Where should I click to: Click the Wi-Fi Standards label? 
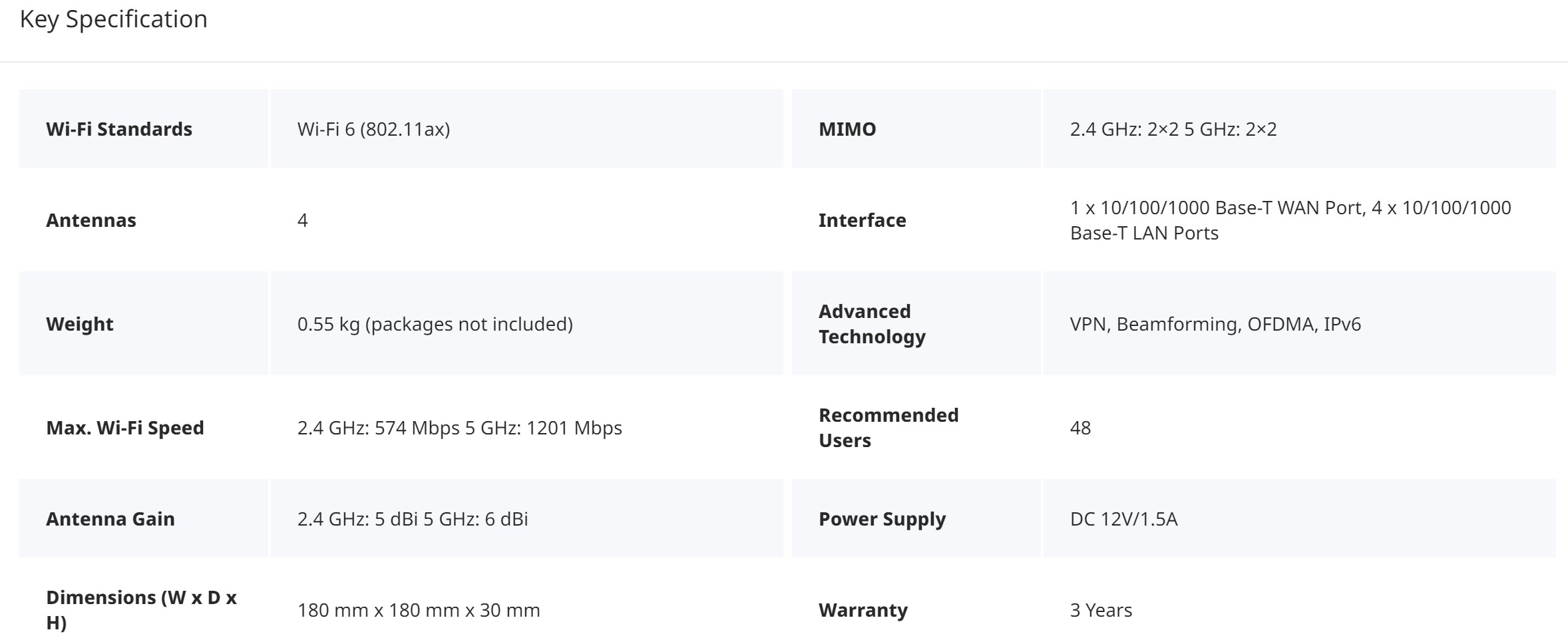pos(119,129)
